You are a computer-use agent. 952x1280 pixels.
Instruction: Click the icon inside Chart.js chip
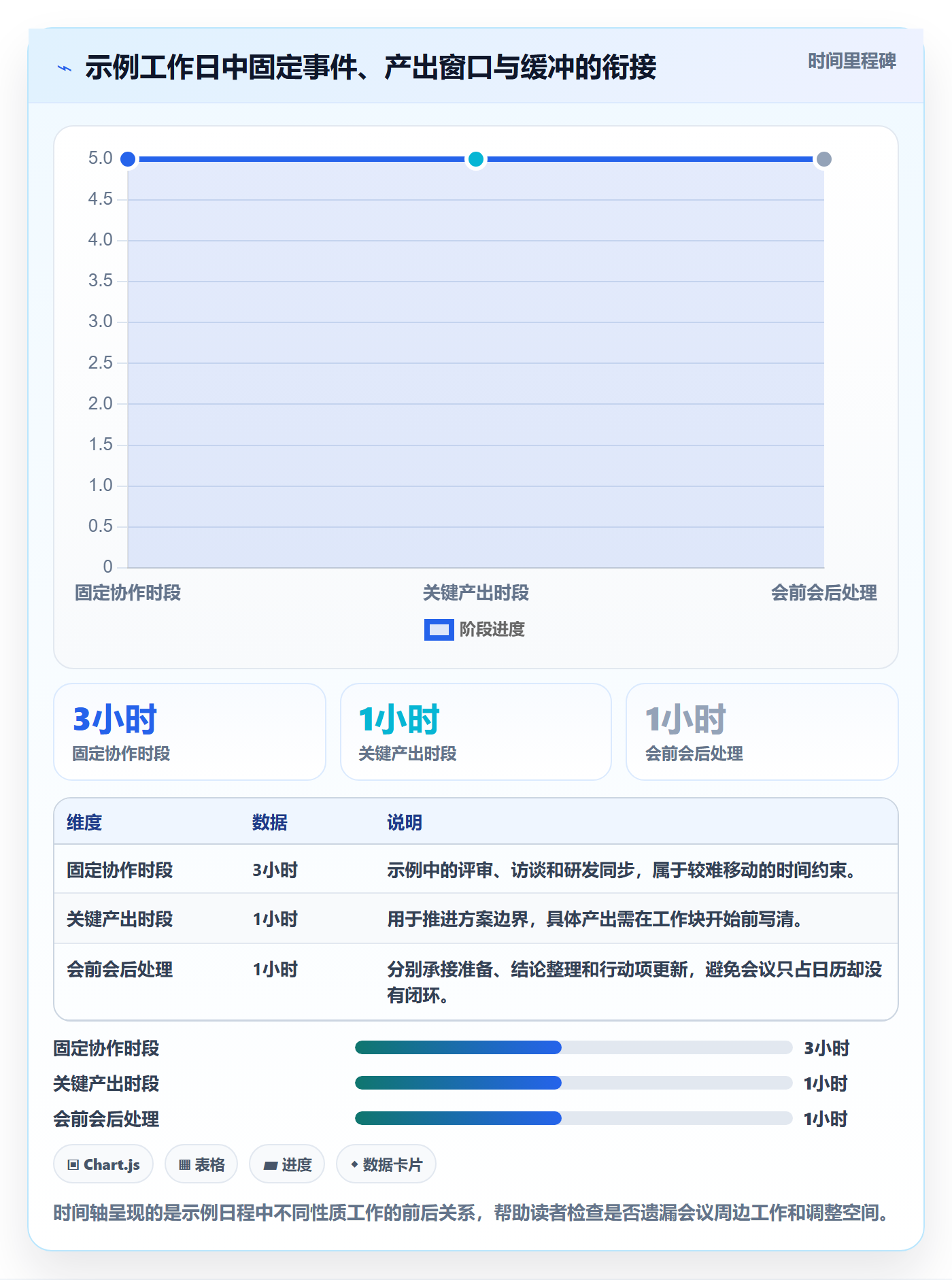(x=73, y=1165)
